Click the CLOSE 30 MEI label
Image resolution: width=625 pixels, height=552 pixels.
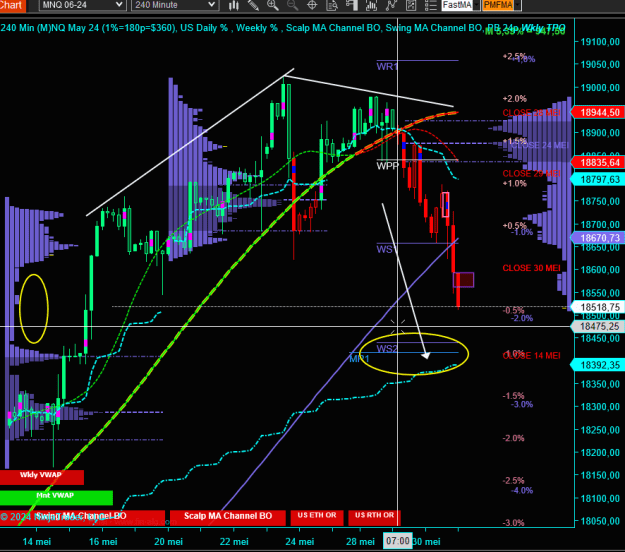tap(531, 268)
